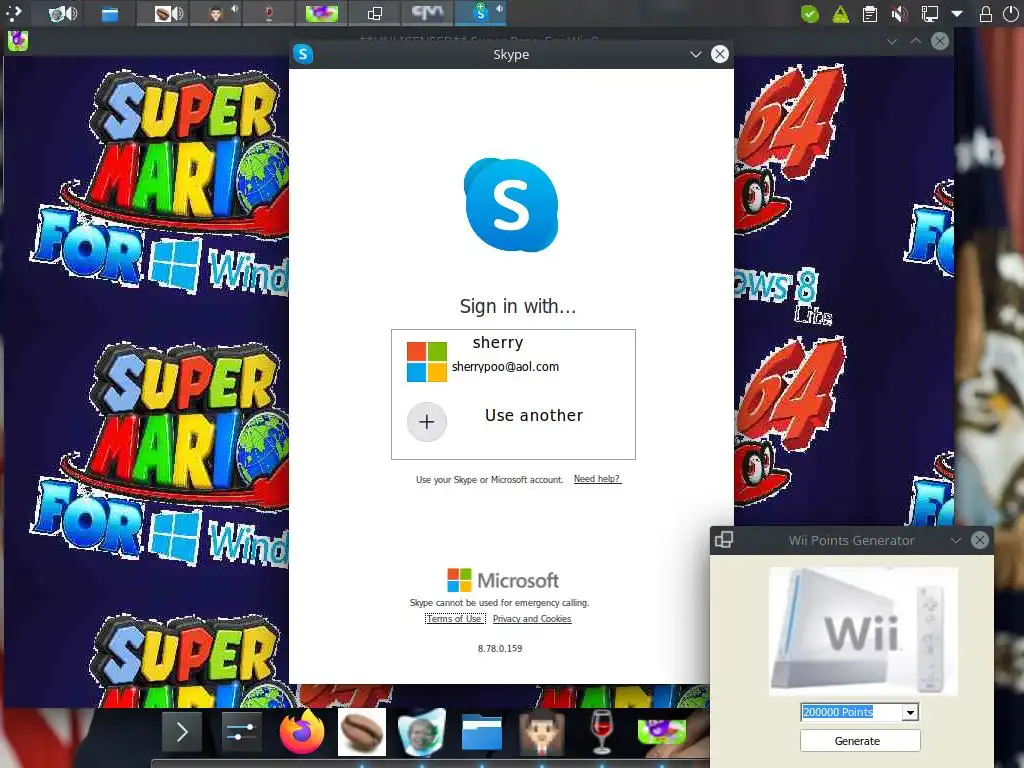The height and width of the screenshot is (768, 1024).
Task: Open the Need help? link
Action: pos(597,479)
